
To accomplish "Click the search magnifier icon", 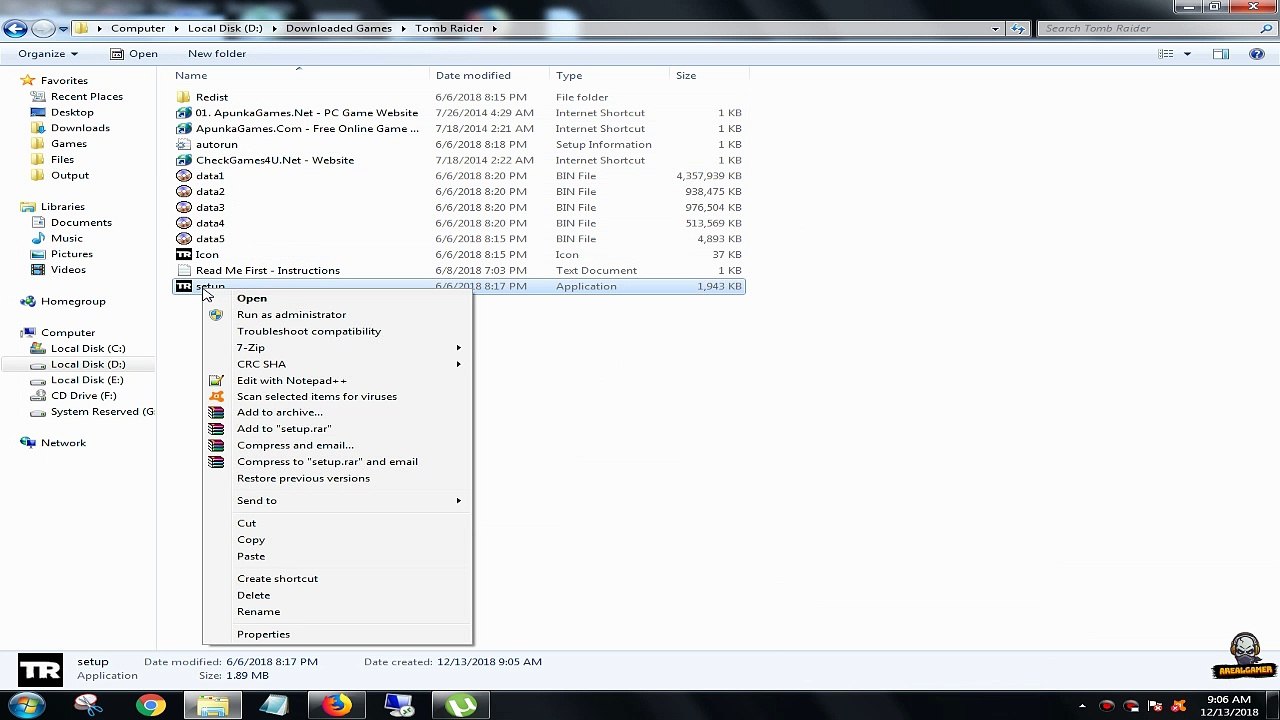I will 1266,28.
